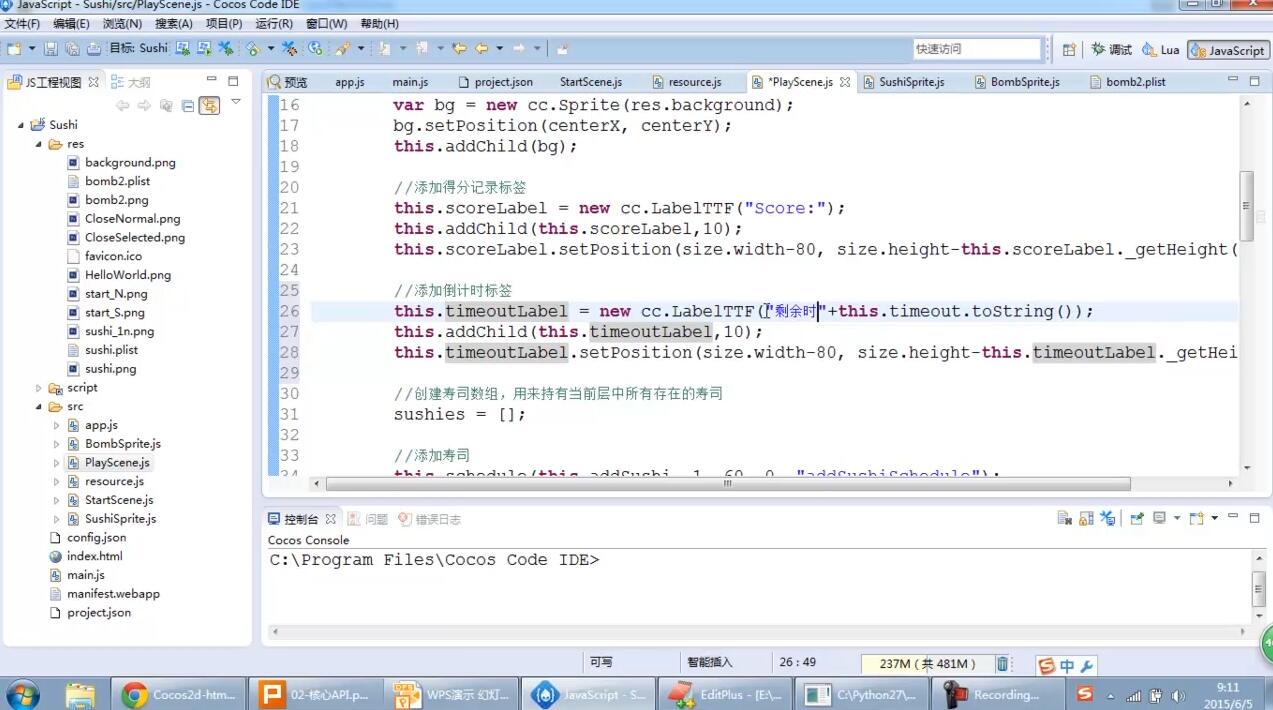Click the 快速访问 quick access field

click(x=976, y=49)
